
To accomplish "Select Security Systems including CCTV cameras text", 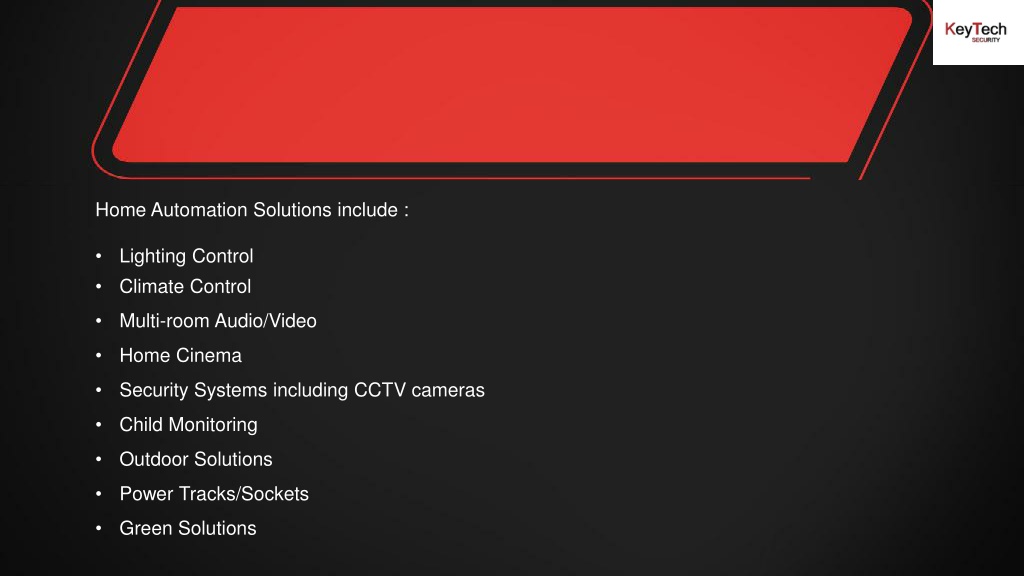I will click(302, 390).
